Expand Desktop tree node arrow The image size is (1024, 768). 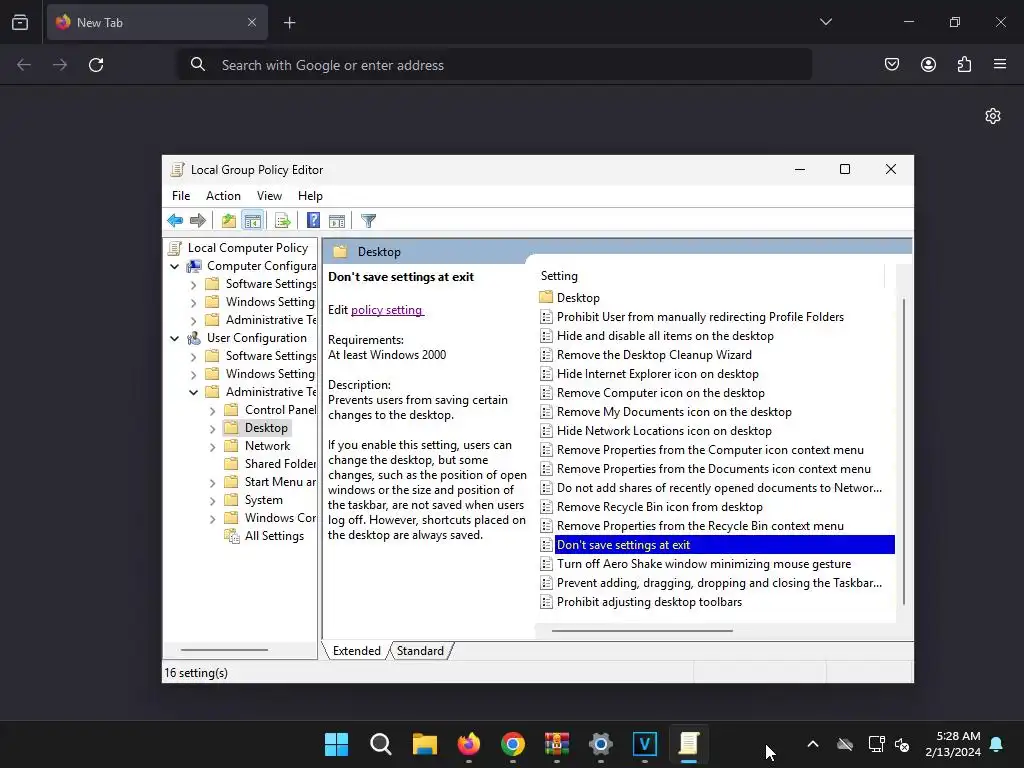click(x=212, y=429)
